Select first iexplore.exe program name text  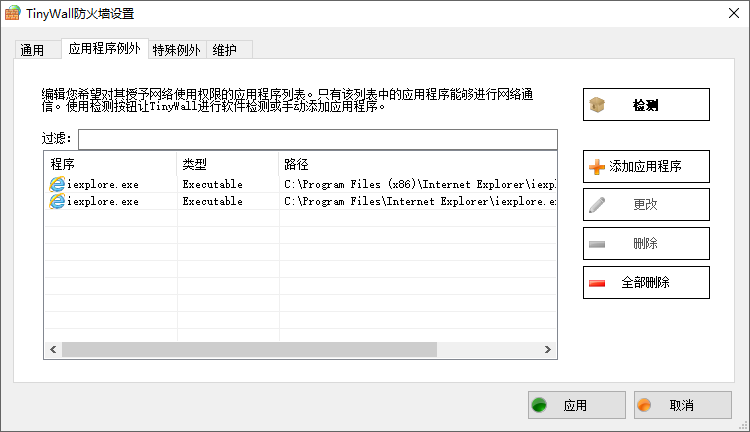103,185
